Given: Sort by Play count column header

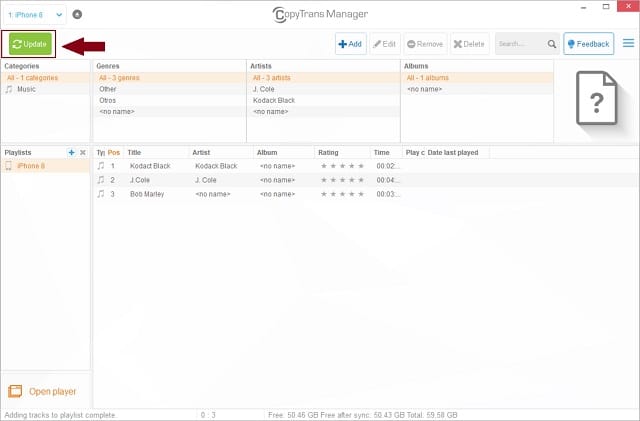Looking at the screenshot, I should (414, 152).
